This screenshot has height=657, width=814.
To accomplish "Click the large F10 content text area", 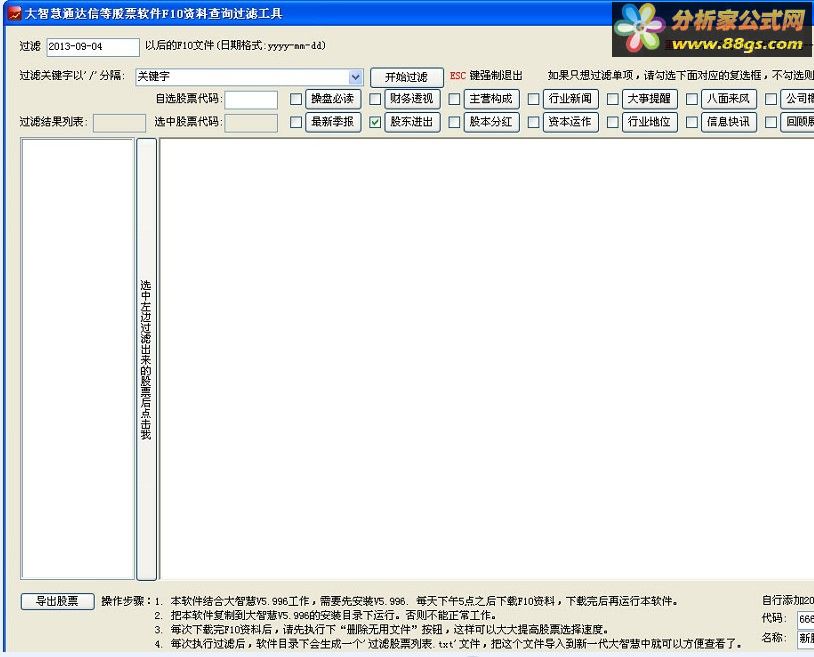I will [x=486, y=359].
